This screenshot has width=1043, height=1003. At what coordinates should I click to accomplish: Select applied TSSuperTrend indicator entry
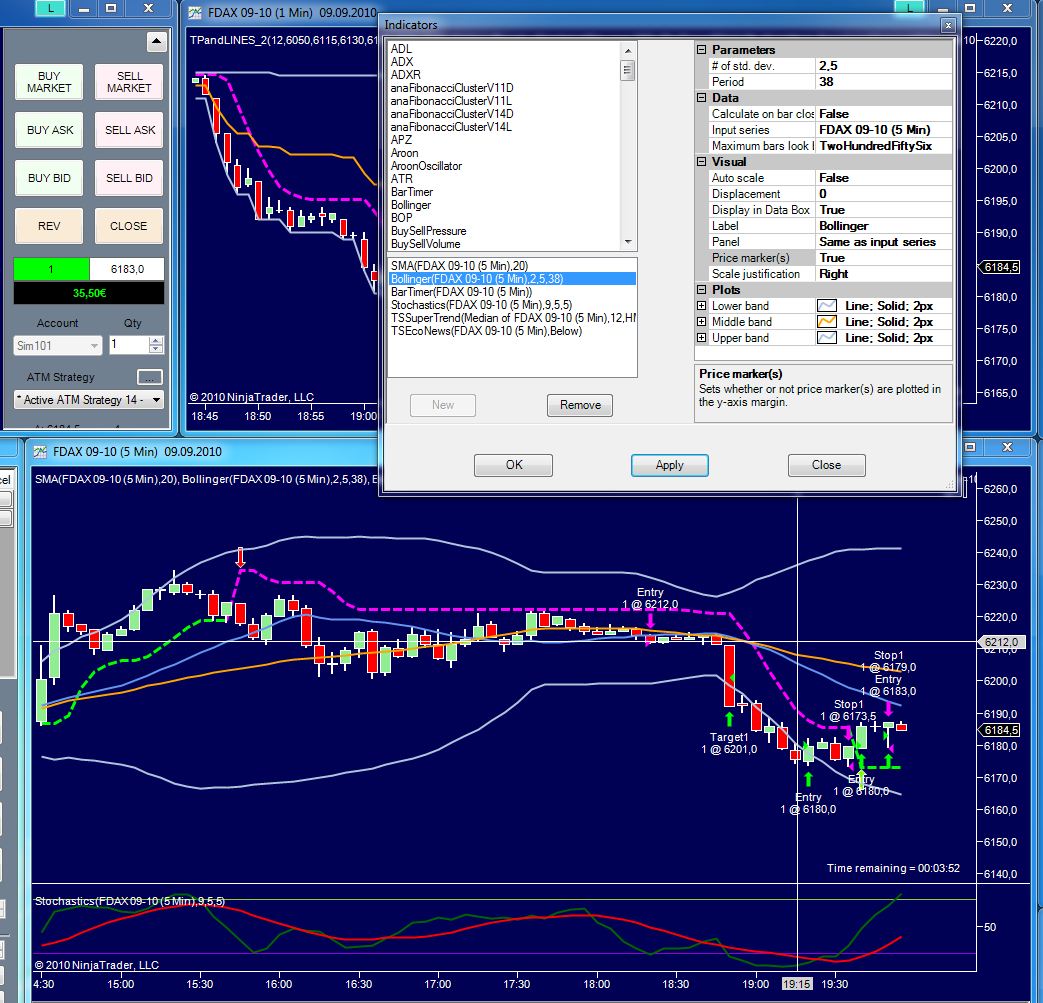[513, 318]
